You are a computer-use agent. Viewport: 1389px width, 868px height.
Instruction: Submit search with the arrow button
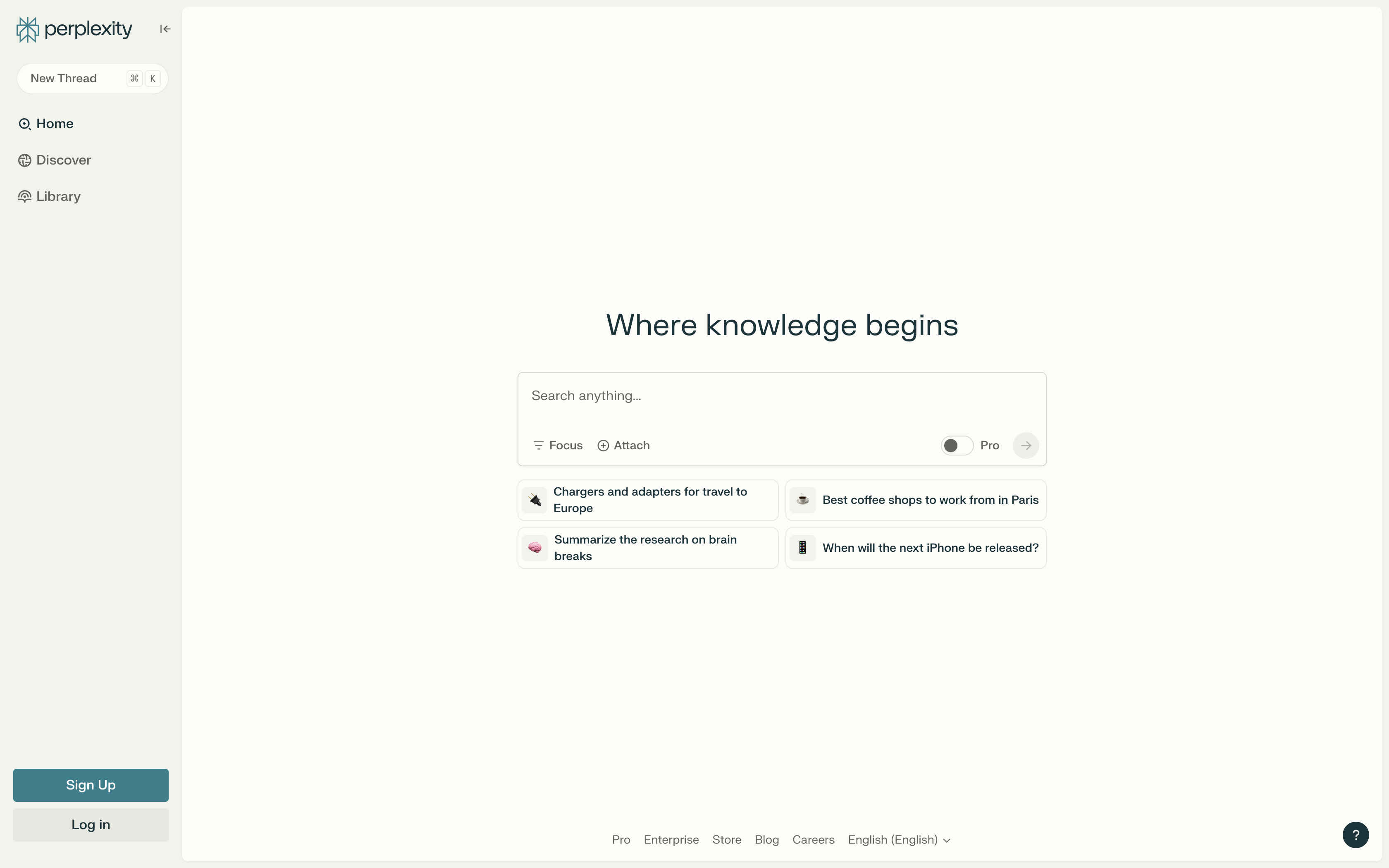pos(1025,446)
